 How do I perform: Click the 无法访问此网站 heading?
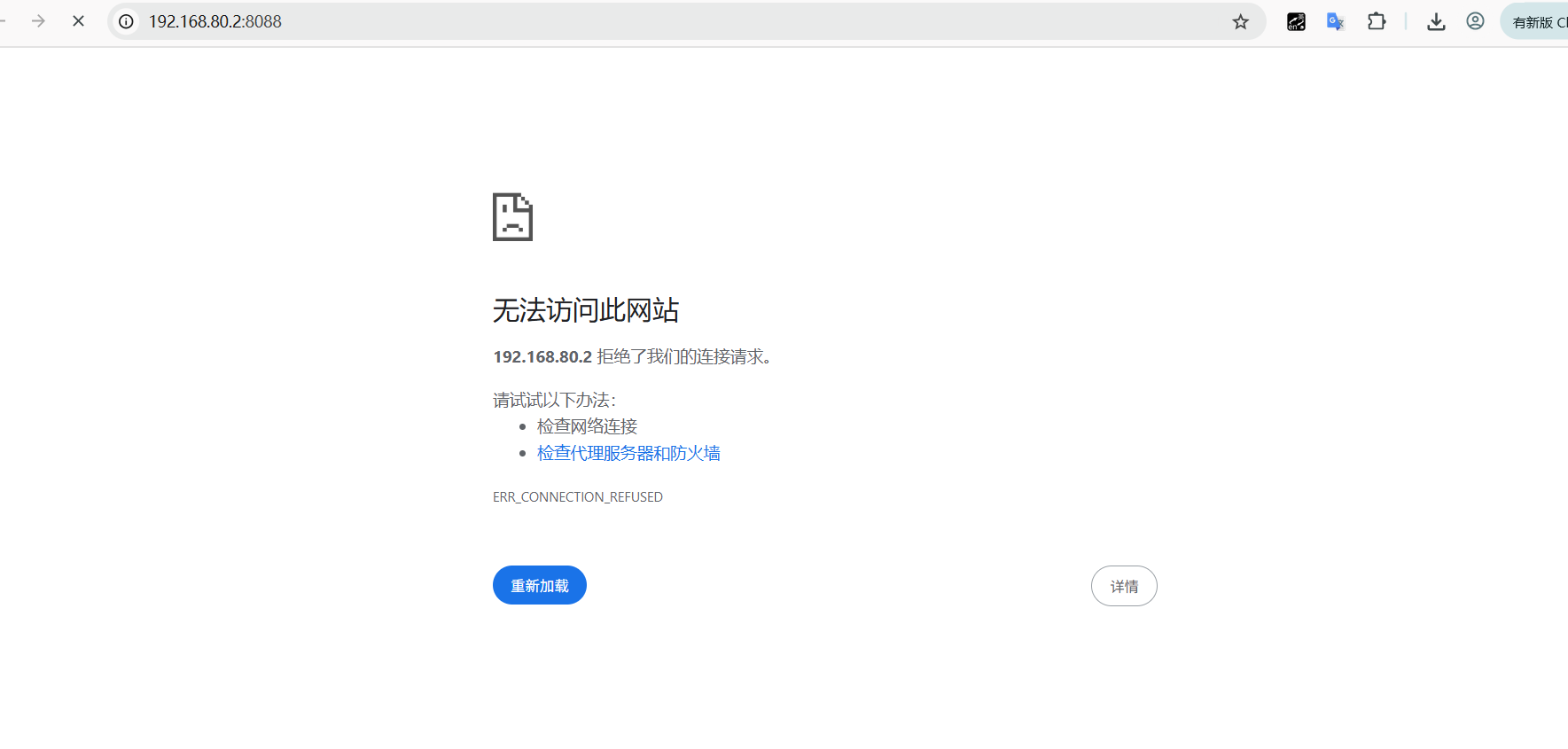tap(585, 310)
